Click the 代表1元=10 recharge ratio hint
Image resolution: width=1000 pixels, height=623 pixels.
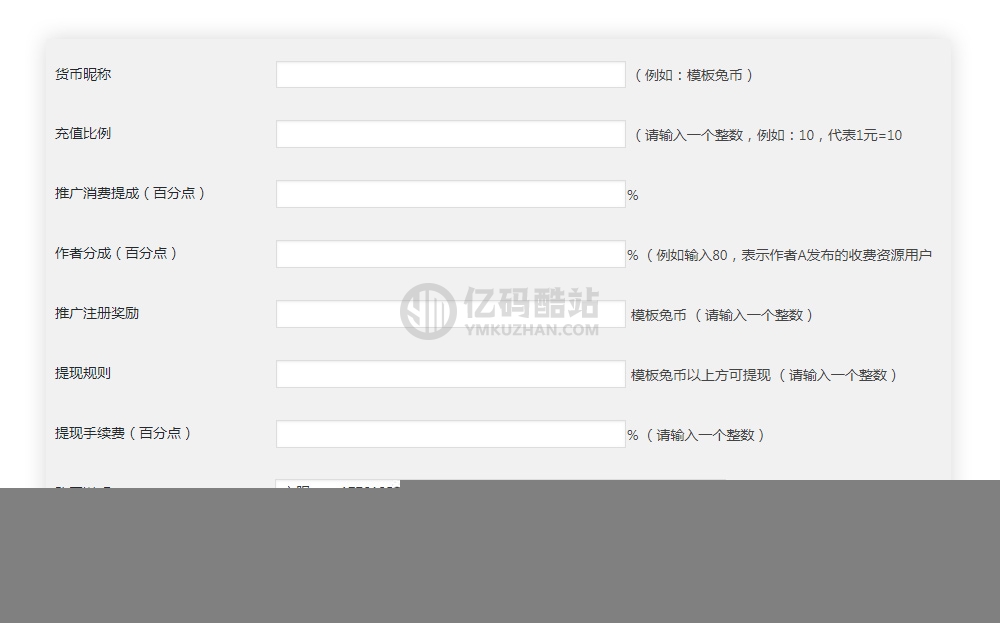click(865, 135)
